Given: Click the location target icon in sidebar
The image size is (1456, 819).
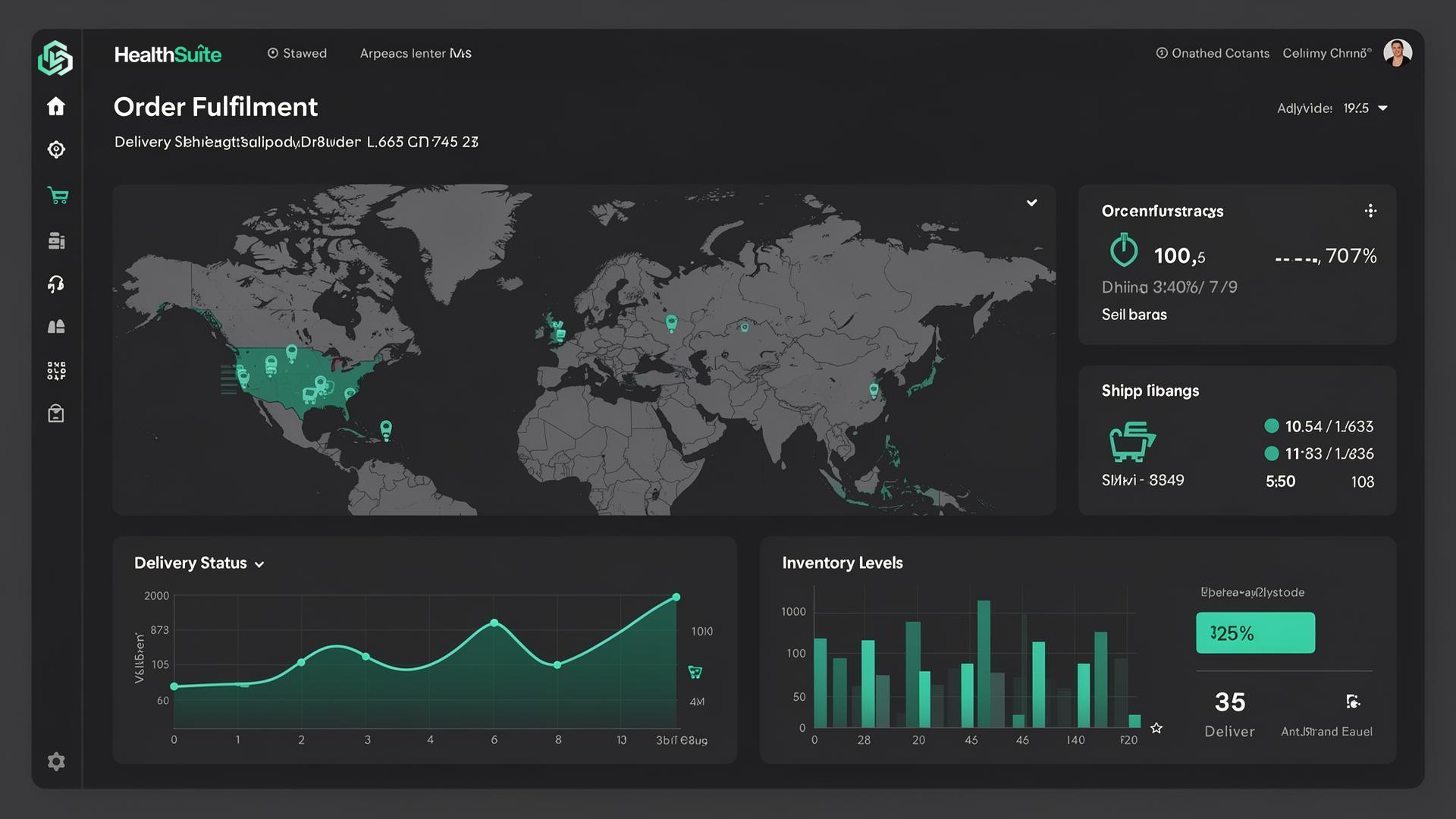Looking at the screenshot, I should point(55,149).
